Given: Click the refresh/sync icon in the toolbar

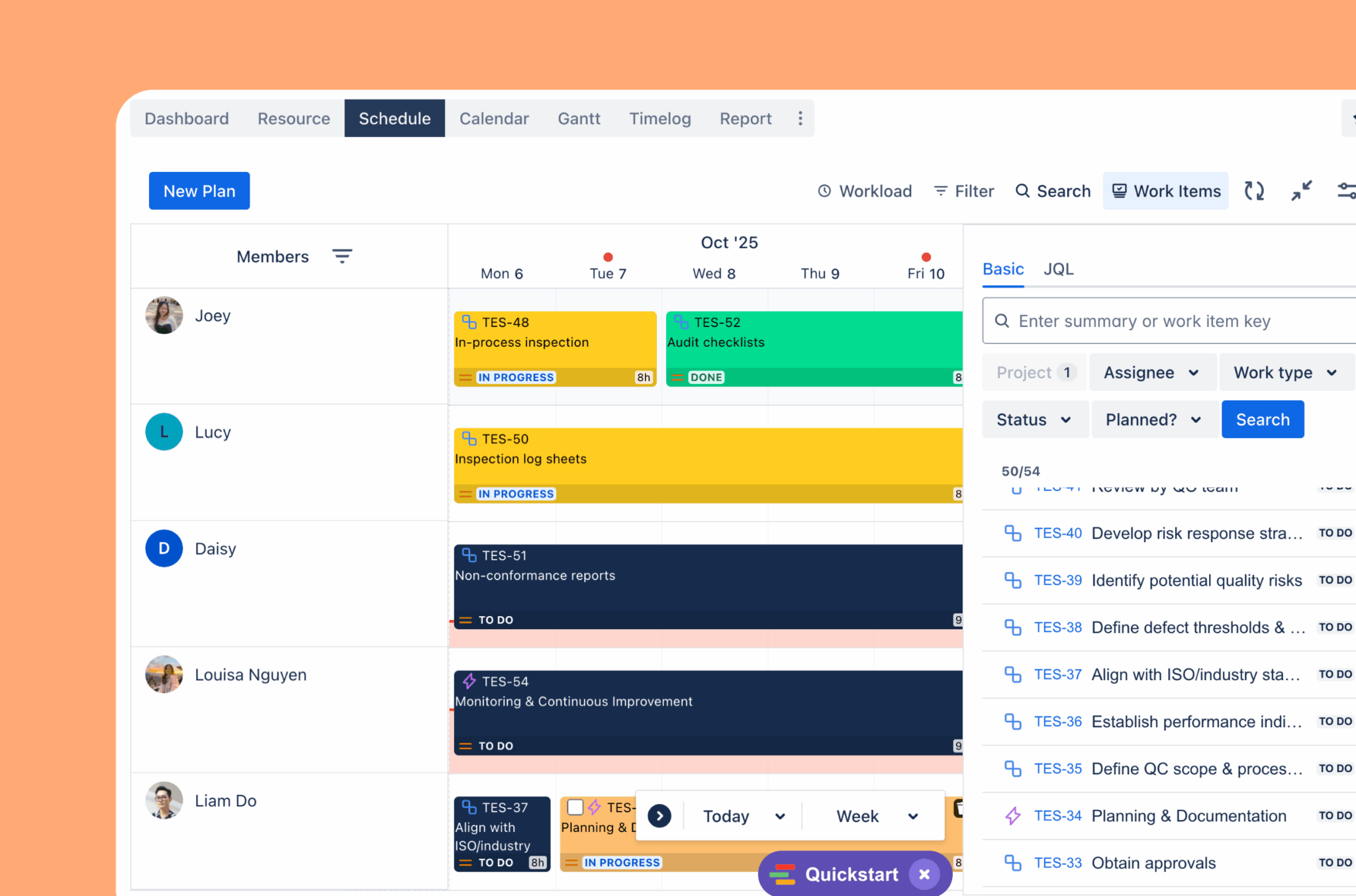Looking at the screenshot, I should coord(1254,191).
